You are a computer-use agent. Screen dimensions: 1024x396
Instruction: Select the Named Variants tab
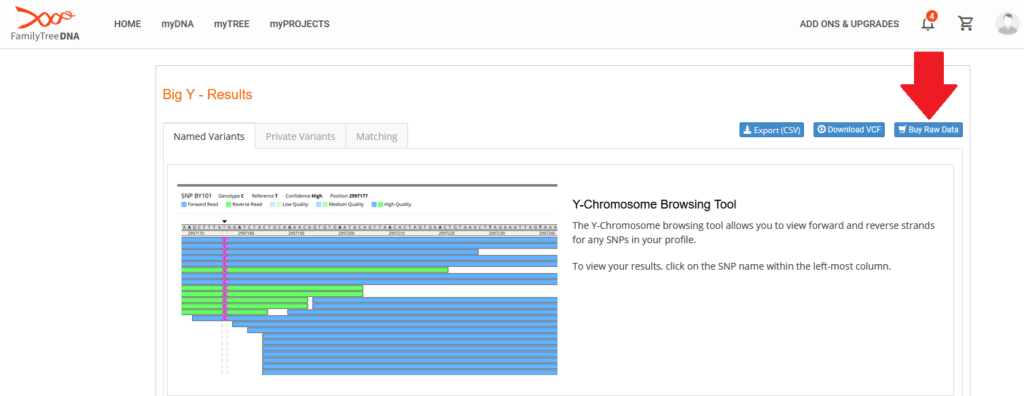209,136
